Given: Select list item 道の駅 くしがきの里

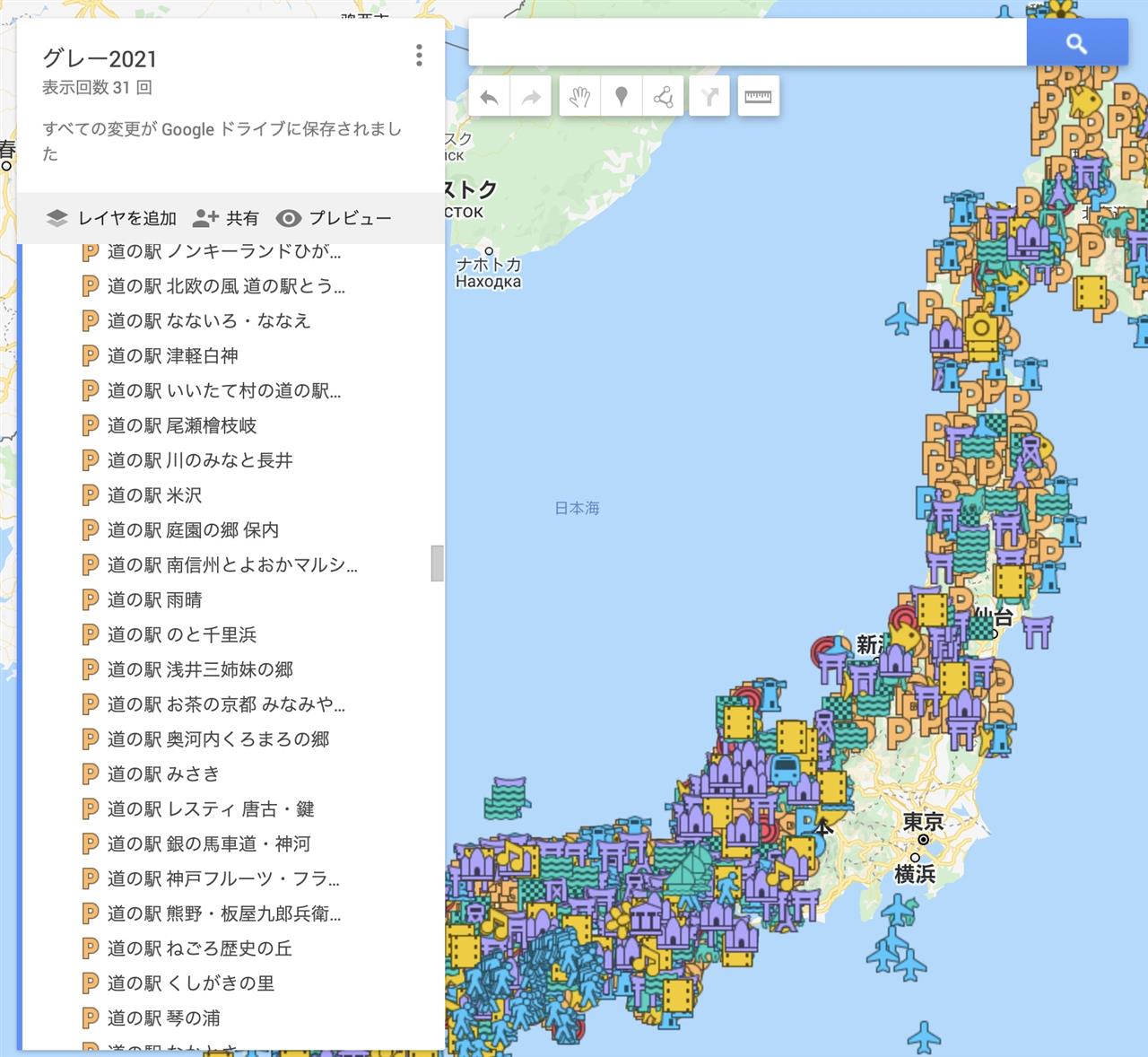Looking at the screenshot, I should tap(190, 983).
